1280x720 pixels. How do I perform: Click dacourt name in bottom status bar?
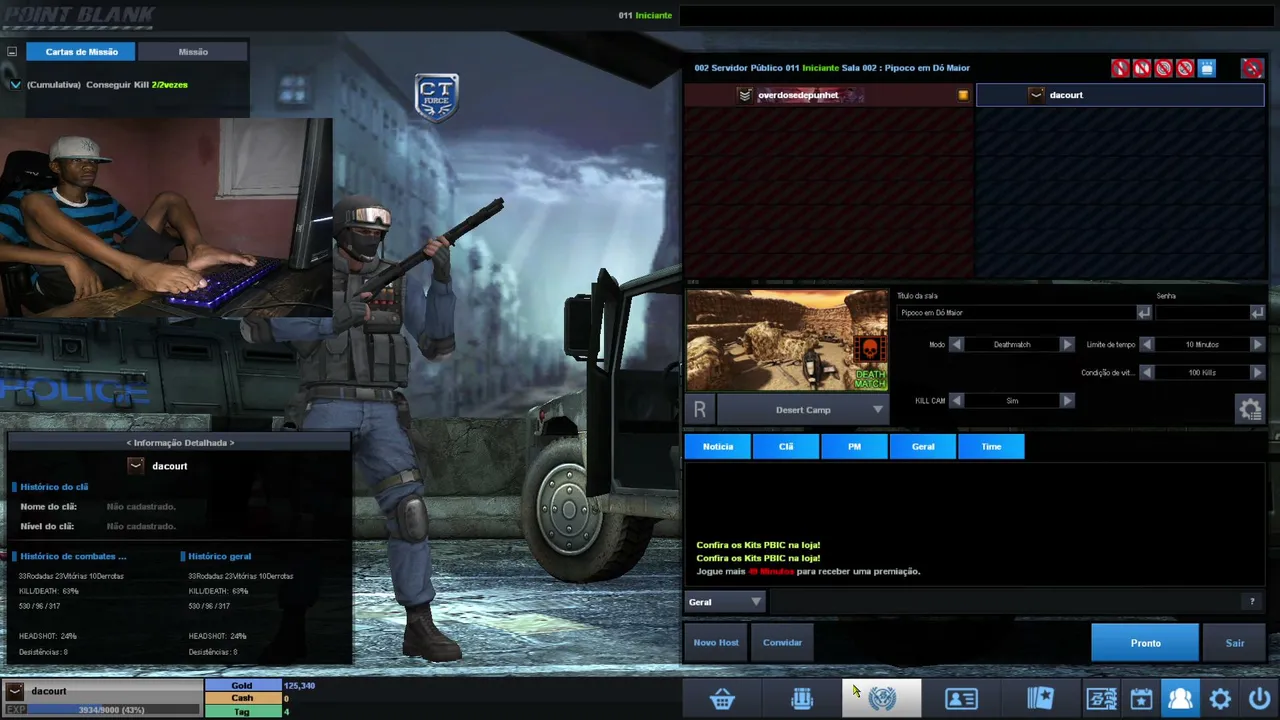tap(49, 691)
